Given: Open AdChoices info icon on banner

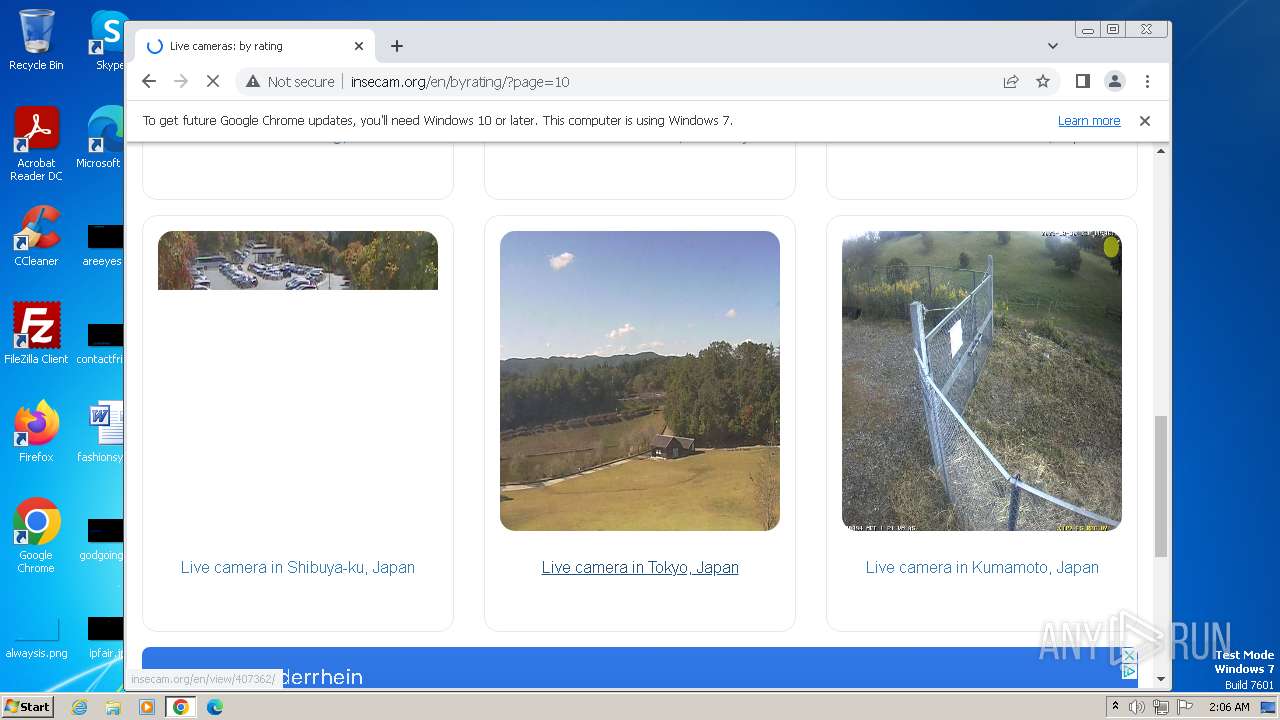Looking at the screenshot, I should click(x=1129, y=672).
